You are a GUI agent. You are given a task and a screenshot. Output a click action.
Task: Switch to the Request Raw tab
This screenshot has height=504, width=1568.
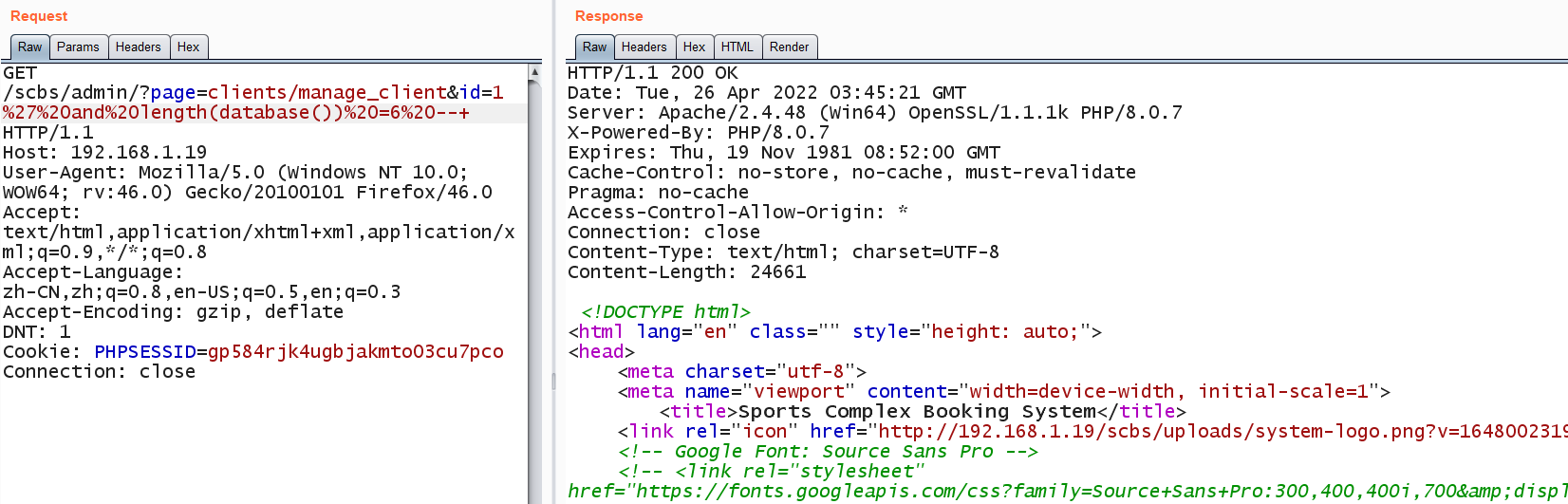(29, 47)
